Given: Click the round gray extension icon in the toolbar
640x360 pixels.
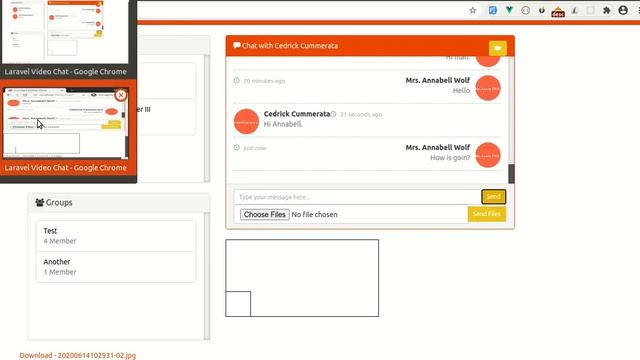Looking at the screenshot, I should [525, 11].
